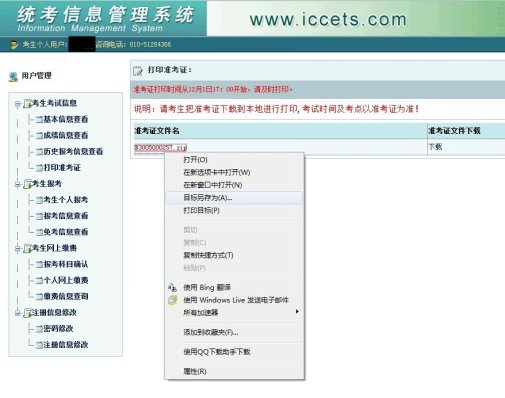Expand the 所有加速器 submenu arrow
Image resolution: width=505 pixels, height=398 pixels.
[297, 312]
